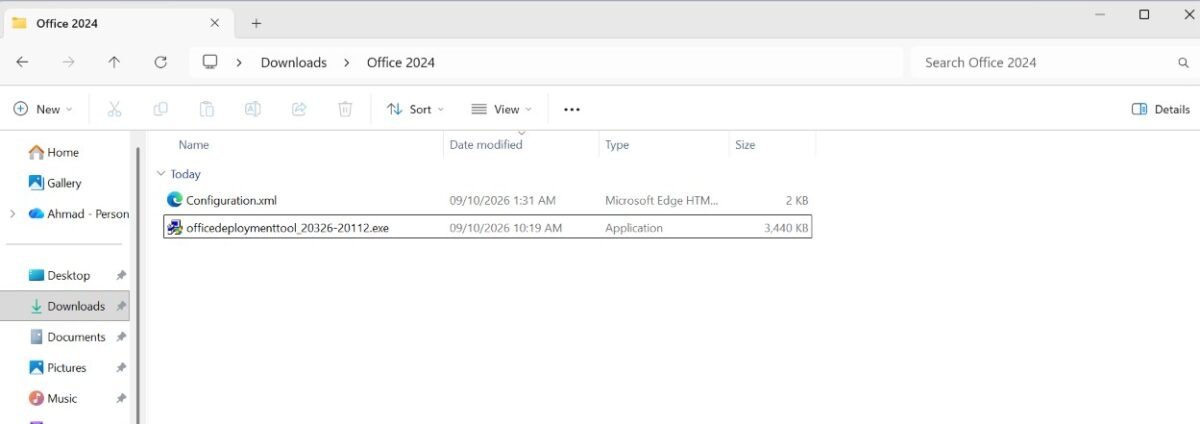Click Downloads in the address breadcrumb
This screenshot has width=1200, height=424.
294,62
